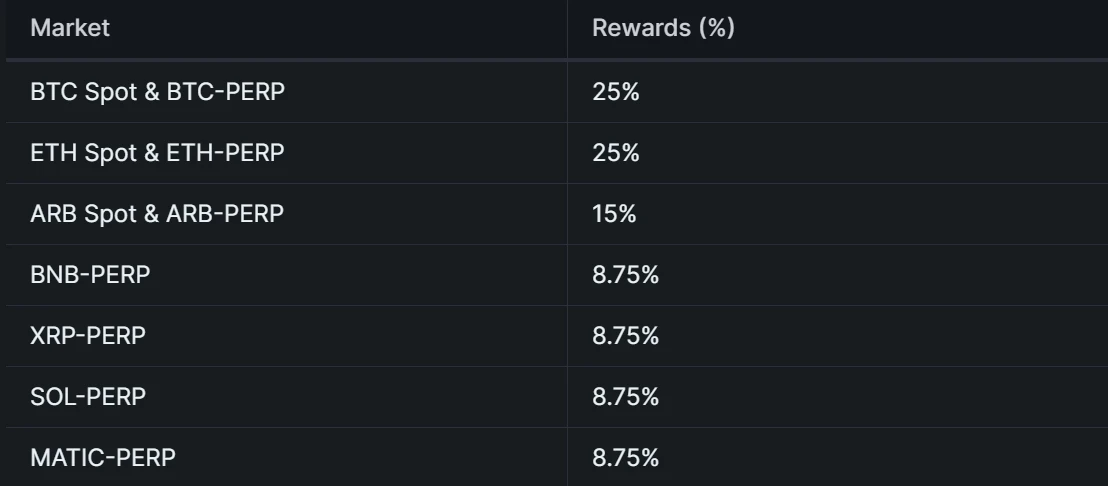The image size is (1108, 486).
Task: Click the MATIC-PERP market cell
Action: coord(103,458)
